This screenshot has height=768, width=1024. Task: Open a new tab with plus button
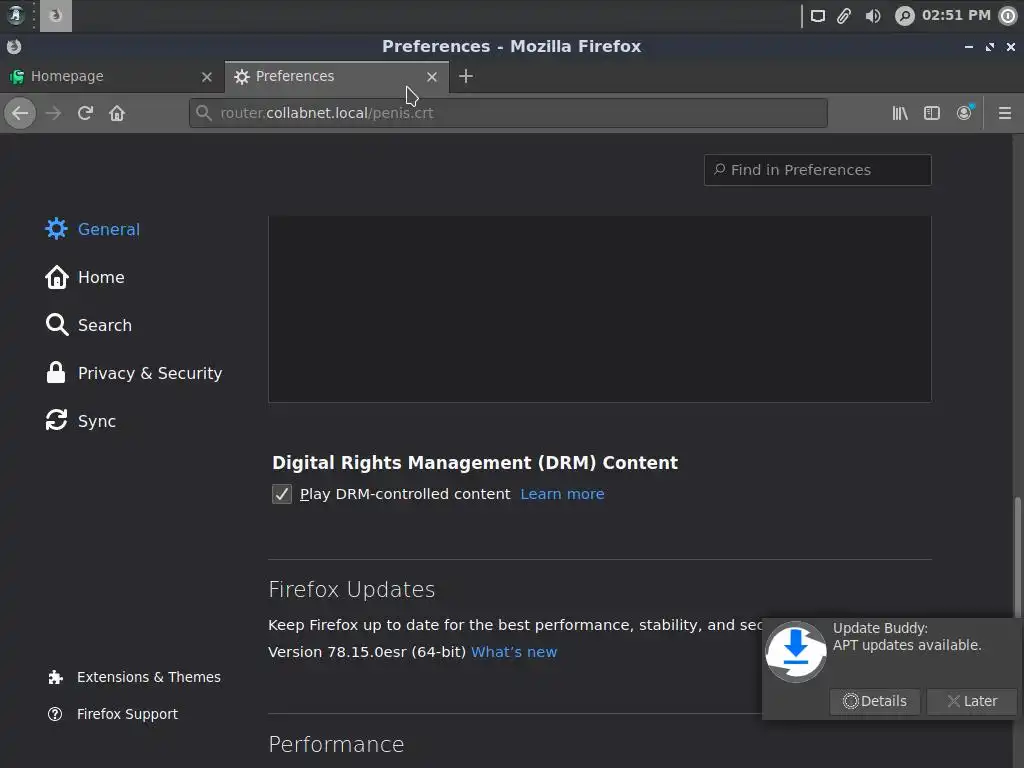[465, 76]
